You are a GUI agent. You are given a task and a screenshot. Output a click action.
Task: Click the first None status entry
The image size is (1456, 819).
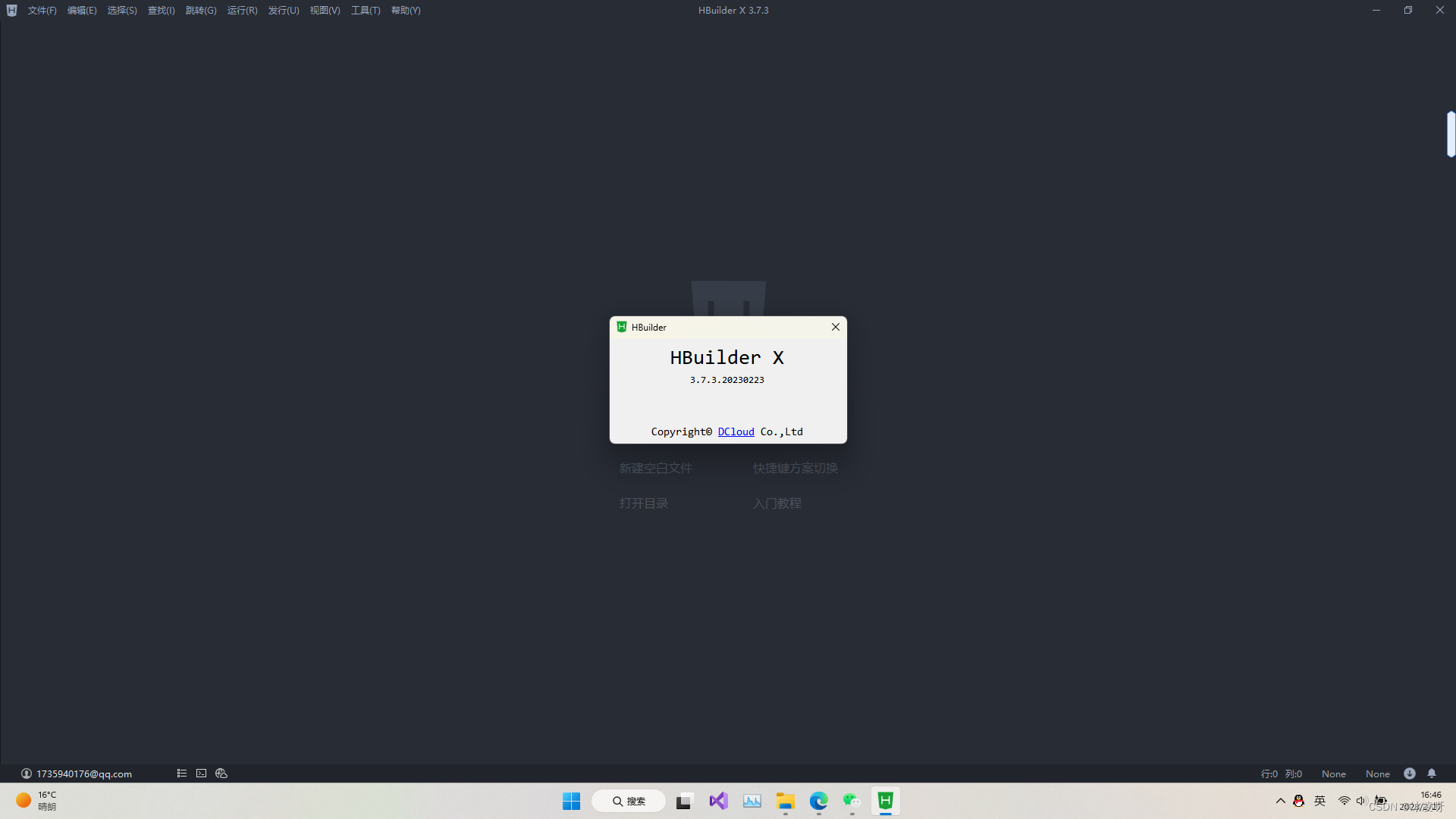[1333, 774]
